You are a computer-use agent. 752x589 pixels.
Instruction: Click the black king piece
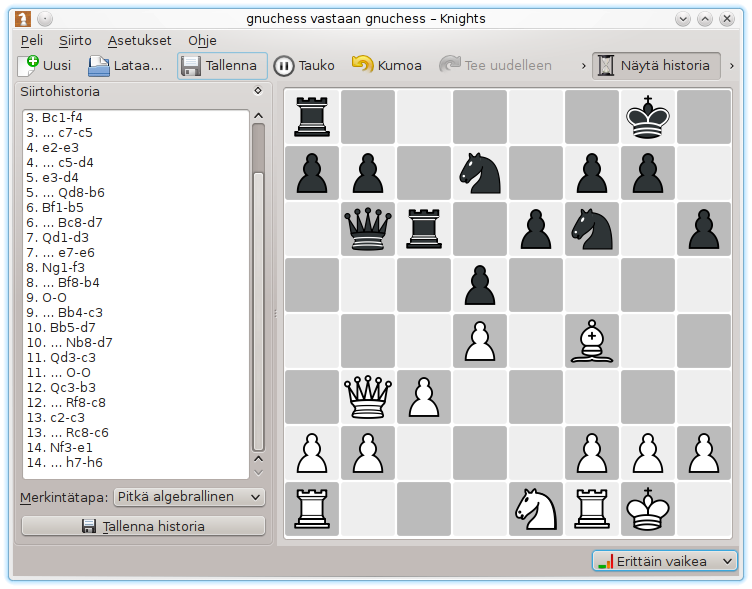[x=648, y=118]
